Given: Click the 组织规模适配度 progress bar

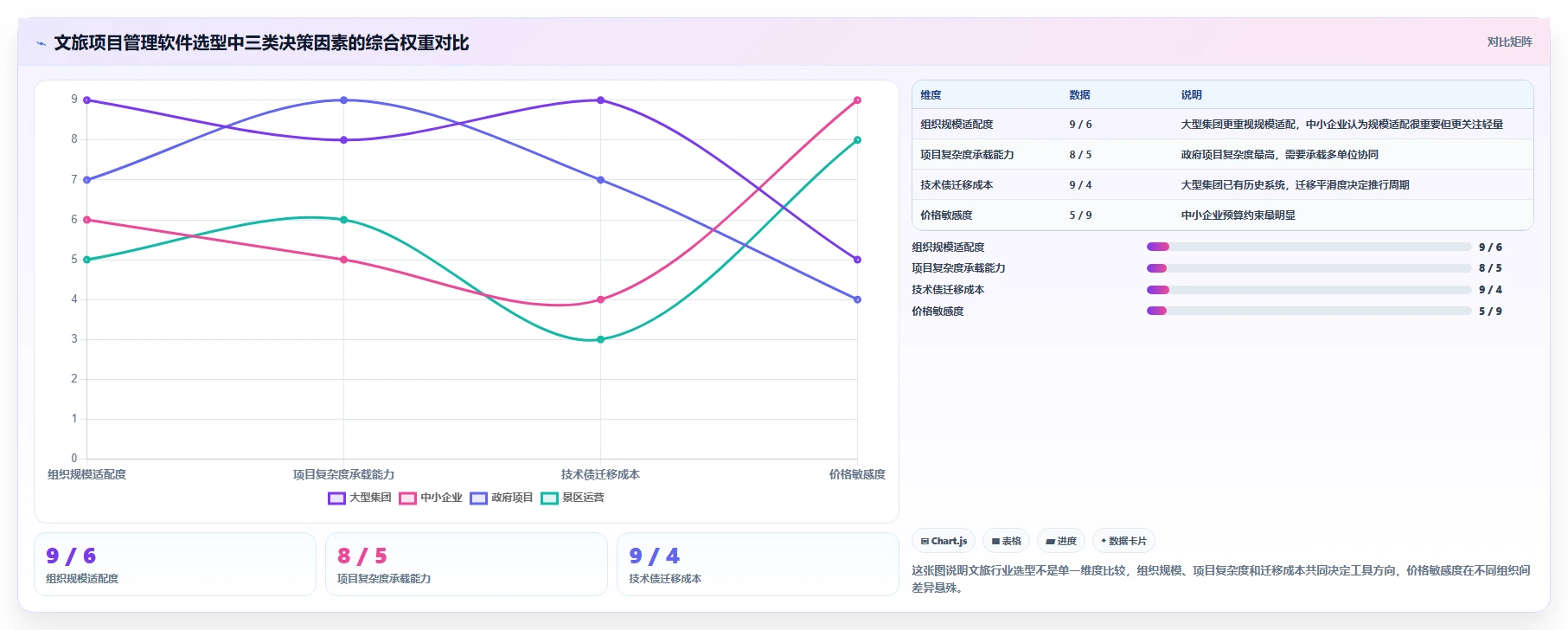Looking at the screenshot, I should tap(1309, 247).
